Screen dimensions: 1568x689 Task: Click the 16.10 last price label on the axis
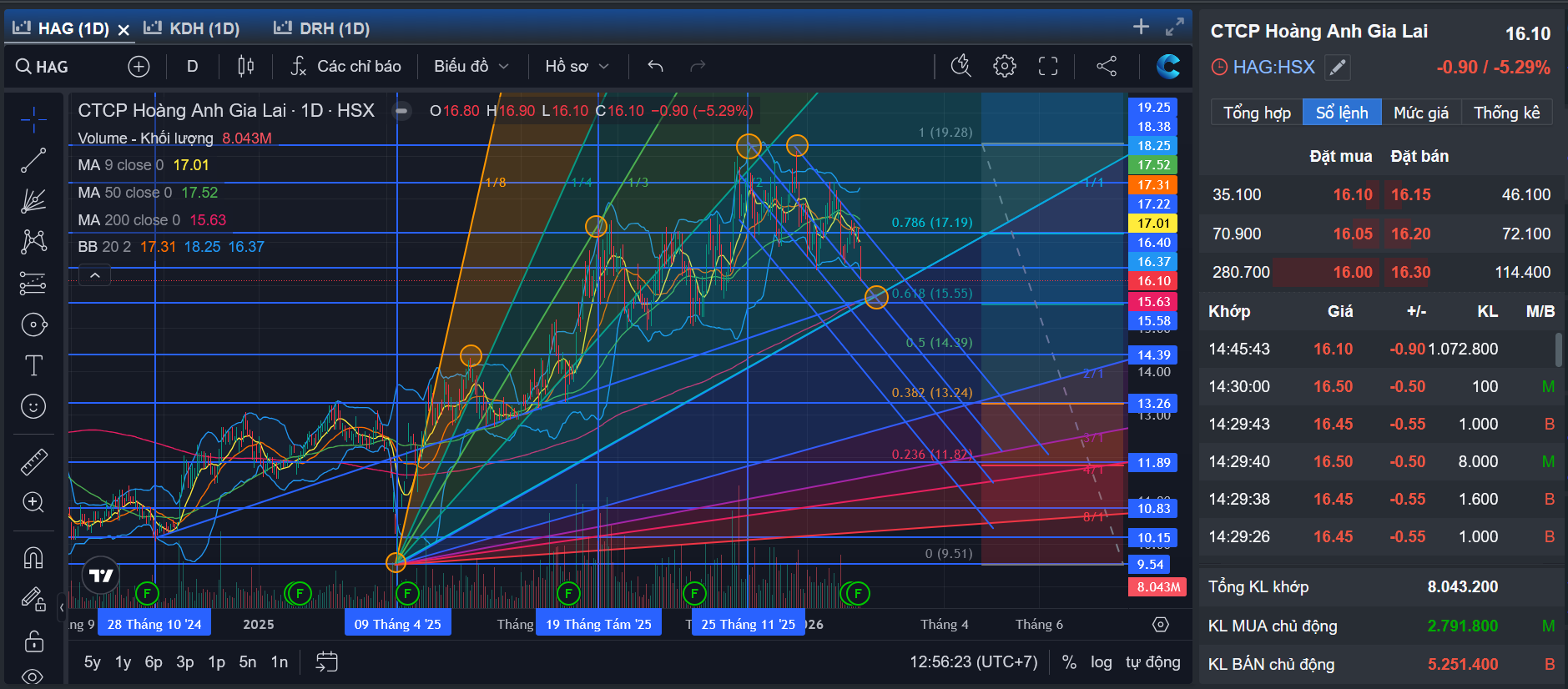1153,281
